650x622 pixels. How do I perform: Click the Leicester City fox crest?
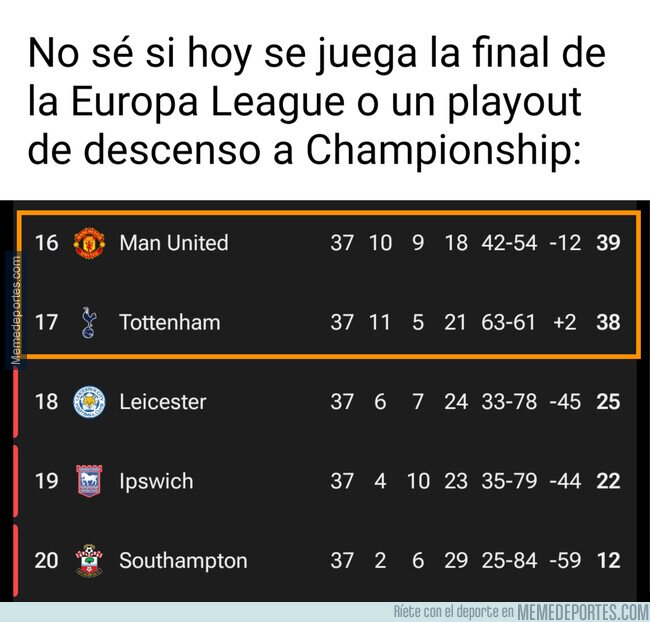(89, 402)
